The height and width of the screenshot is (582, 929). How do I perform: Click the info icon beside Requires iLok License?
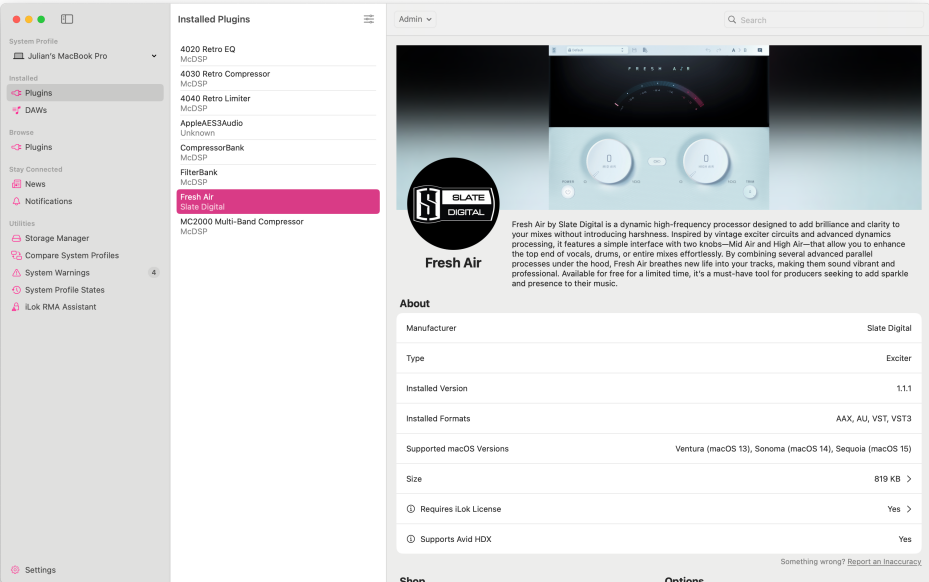click(x=411, y=509)
